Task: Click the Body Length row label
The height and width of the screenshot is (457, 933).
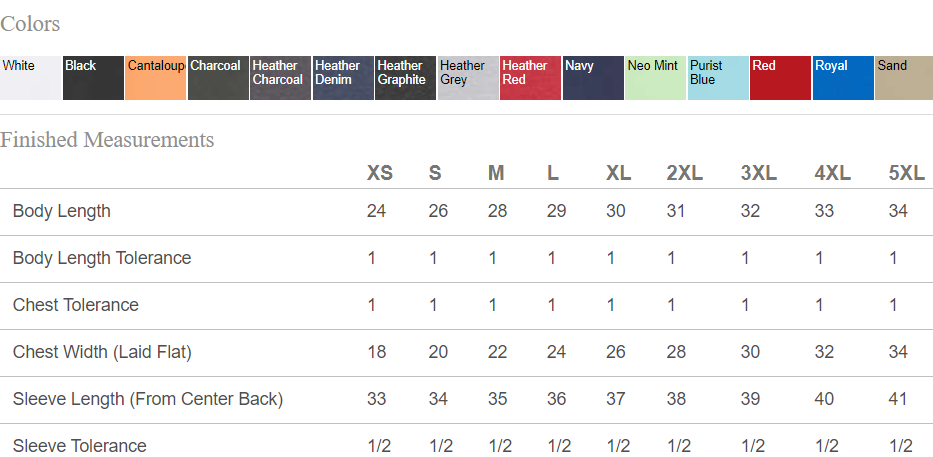Action: [x=62, y=211]
